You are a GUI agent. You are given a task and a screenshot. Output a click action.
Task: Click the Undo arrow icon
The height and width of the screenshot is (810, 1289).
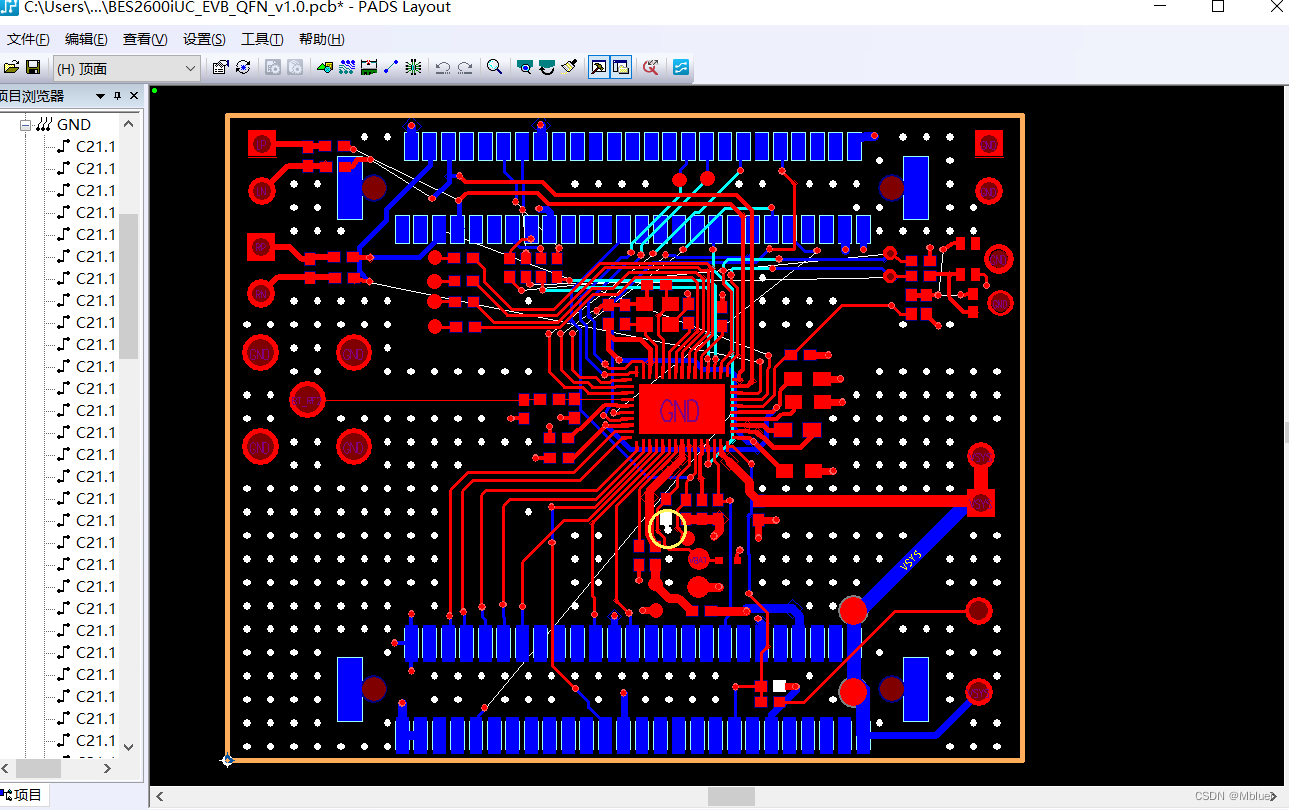[x=443, y=67]
